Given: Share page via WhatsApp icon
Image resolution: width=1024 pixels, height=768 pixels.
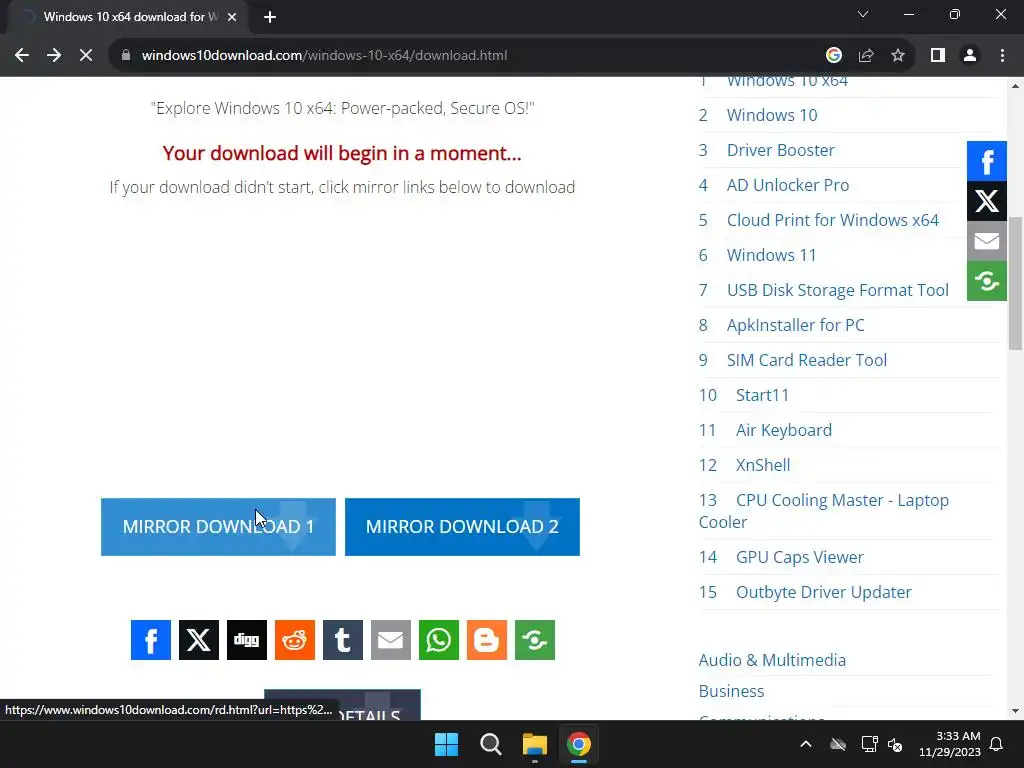Looking at the screenshot, I should pyautogui.click(x=439, y=640).
